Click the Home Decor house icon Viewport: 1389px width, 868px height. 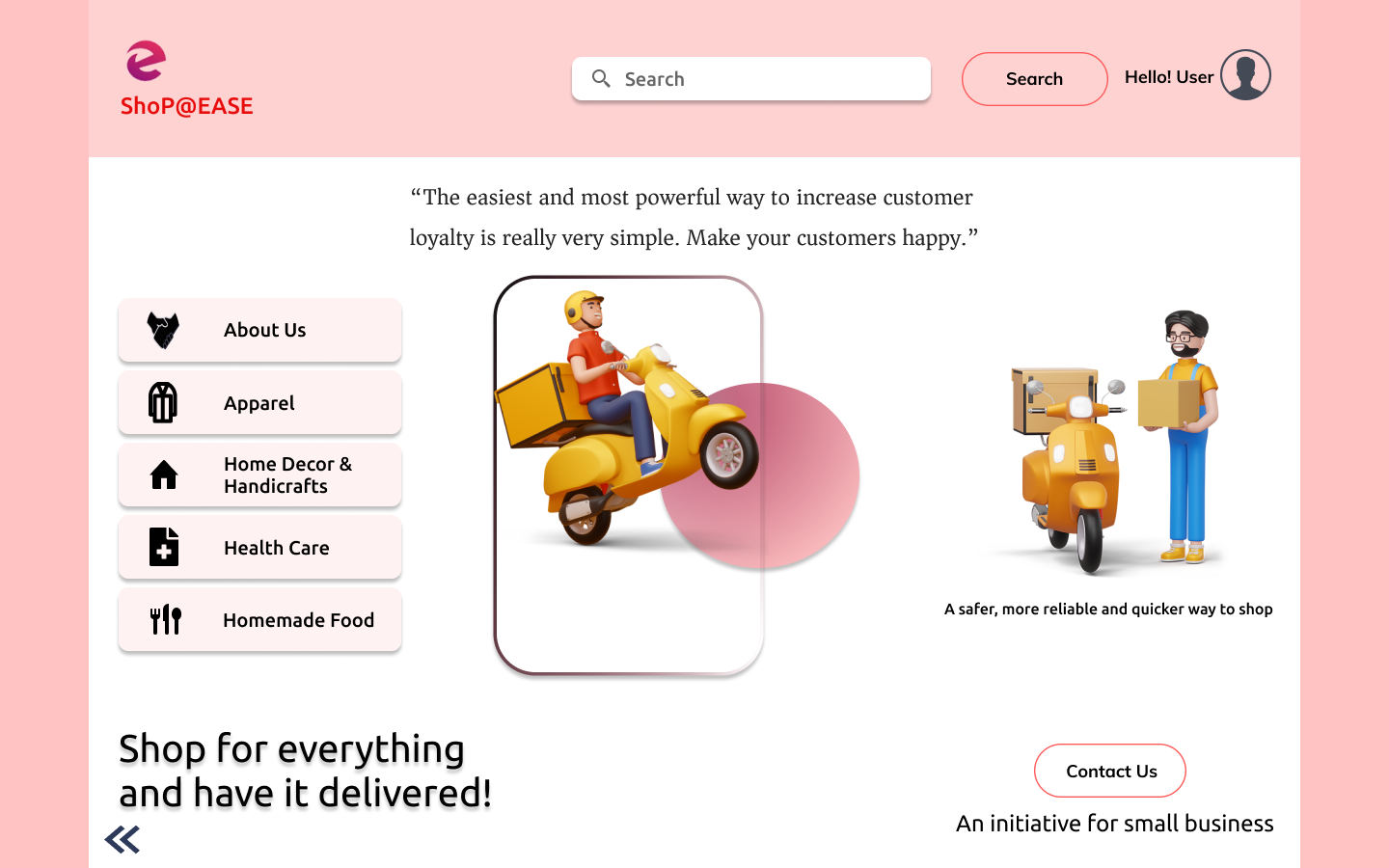click(x=164, y=475)
